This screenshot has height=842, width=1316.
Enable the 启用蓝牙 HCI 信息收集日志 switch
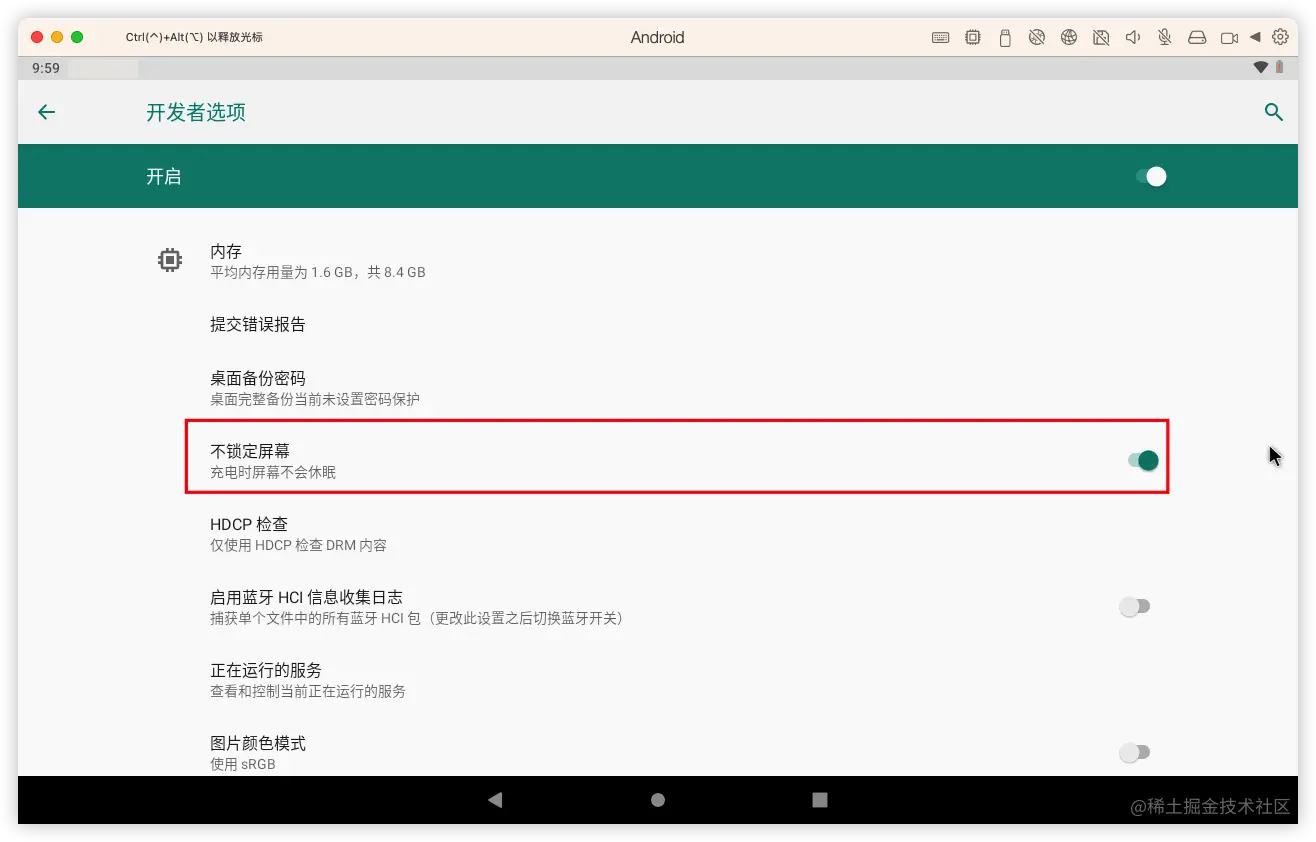click(x=1135, y=606)
